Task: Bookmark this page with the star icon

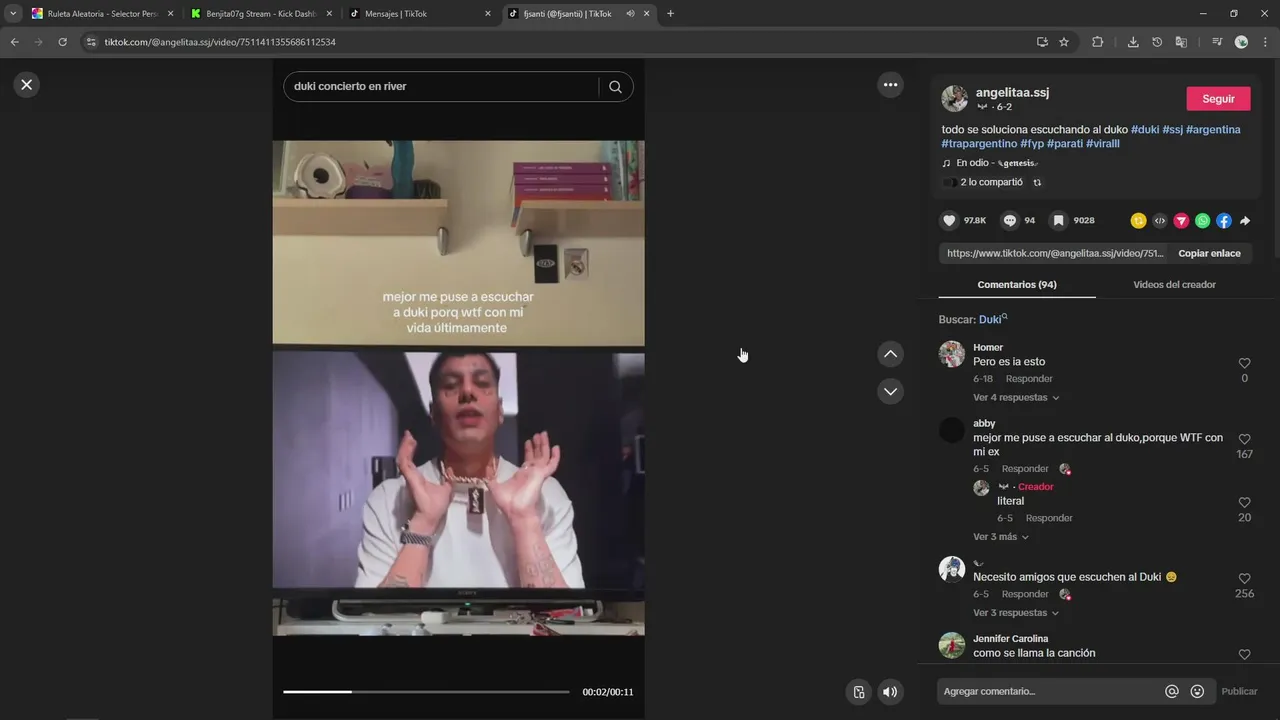Action: pos(1064,42)
